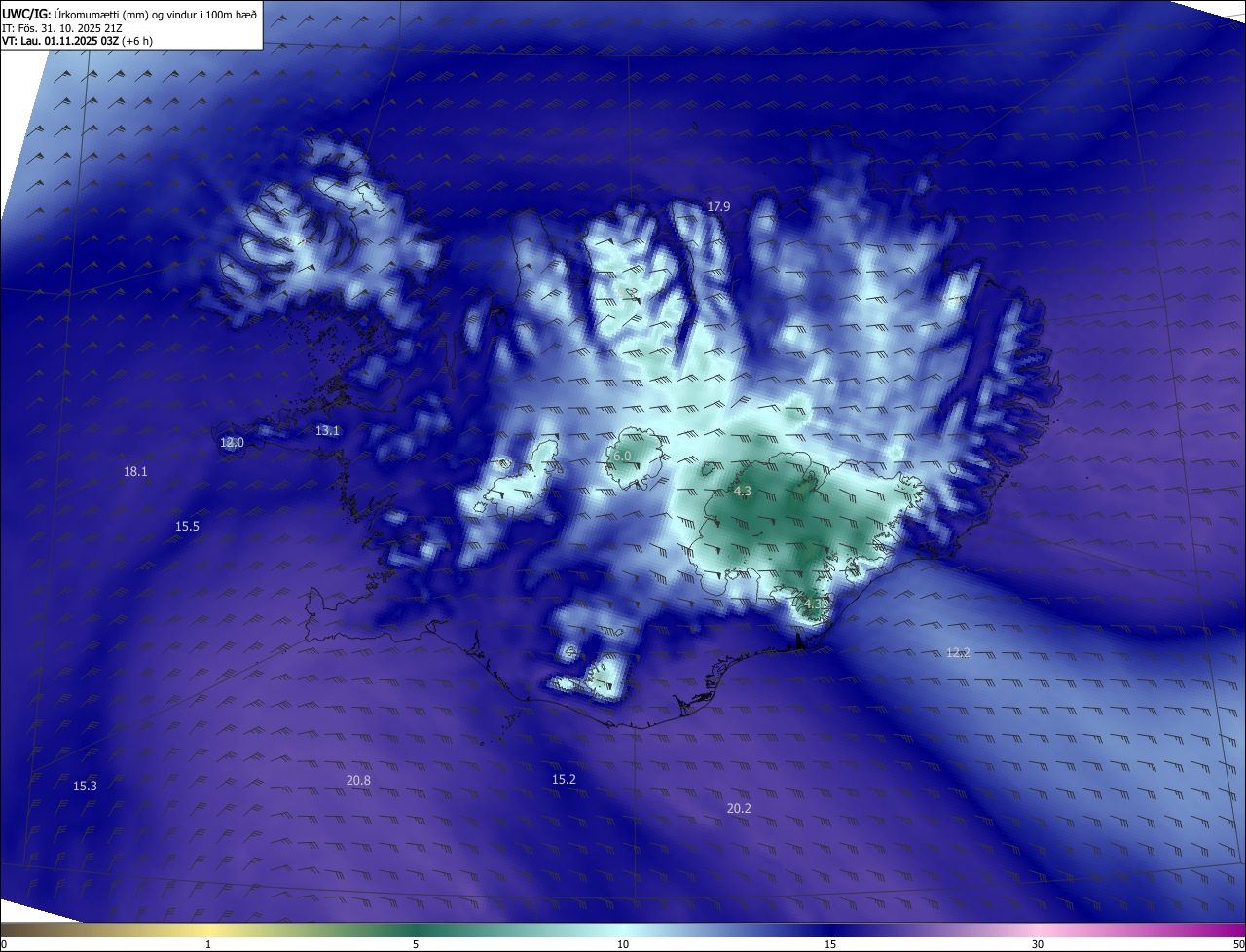Select the 18.1 value on the map

(x=135, y=471)
